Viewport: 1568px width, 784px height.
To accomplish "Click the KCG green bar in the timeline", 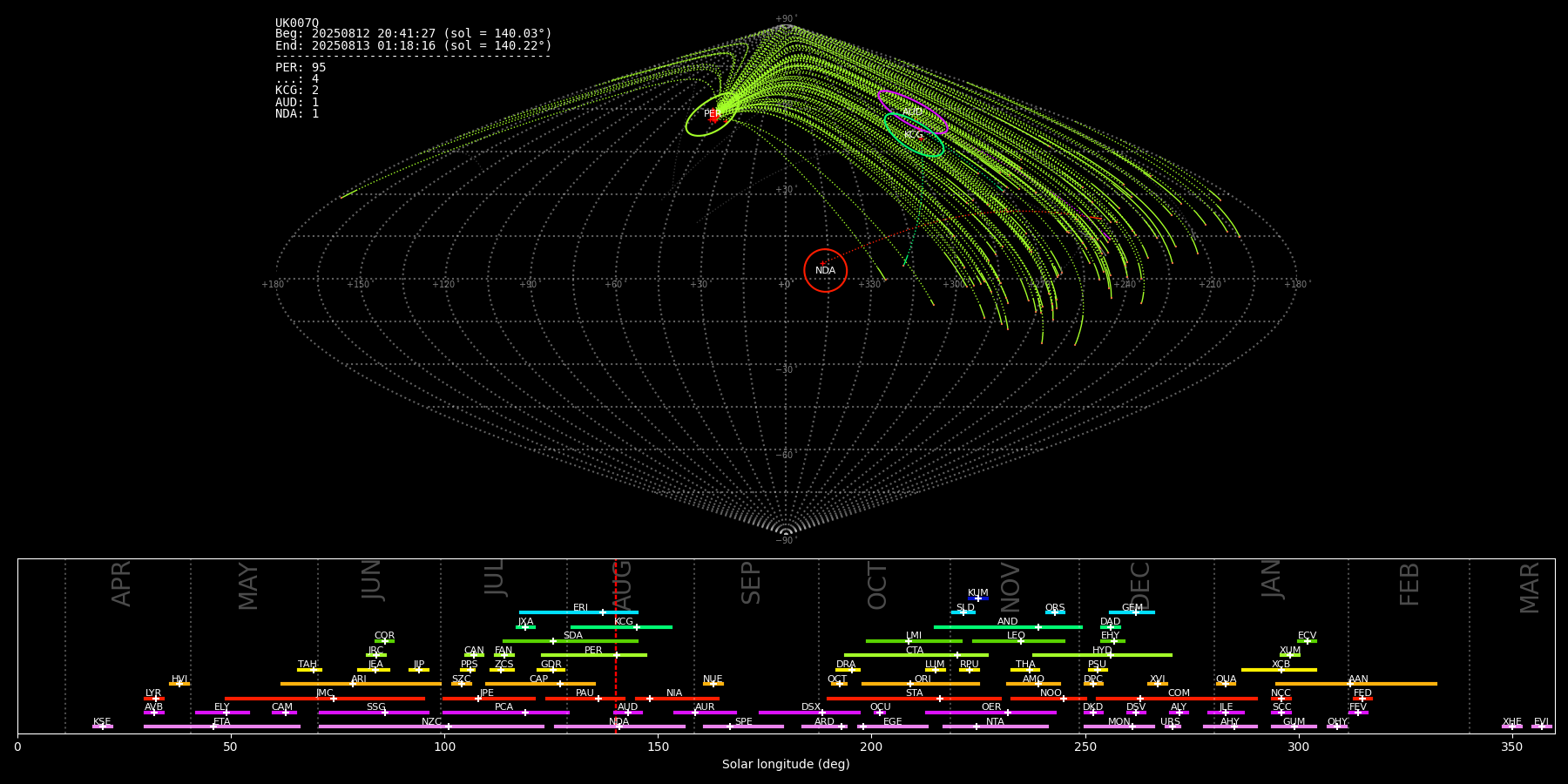I will click(621, 627).
